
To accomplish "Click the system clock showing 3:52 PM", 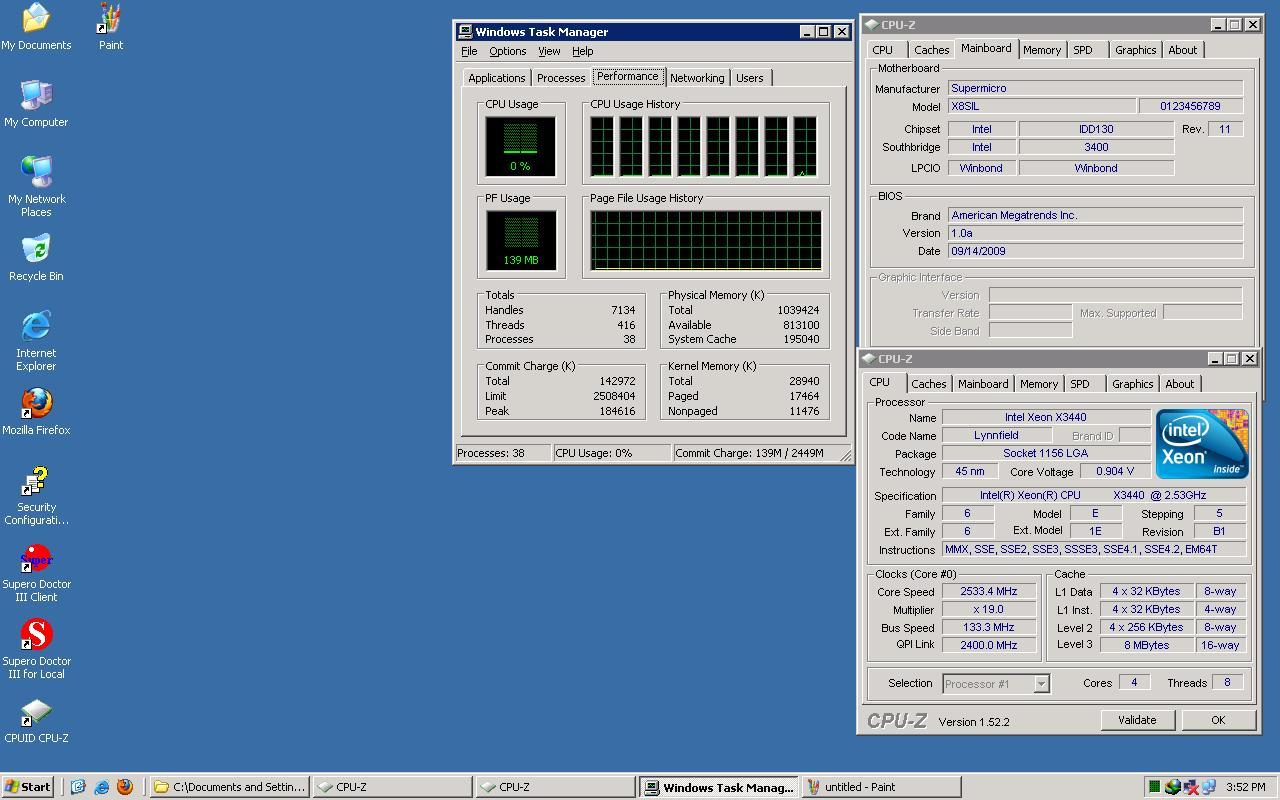I will [1245, 787].
